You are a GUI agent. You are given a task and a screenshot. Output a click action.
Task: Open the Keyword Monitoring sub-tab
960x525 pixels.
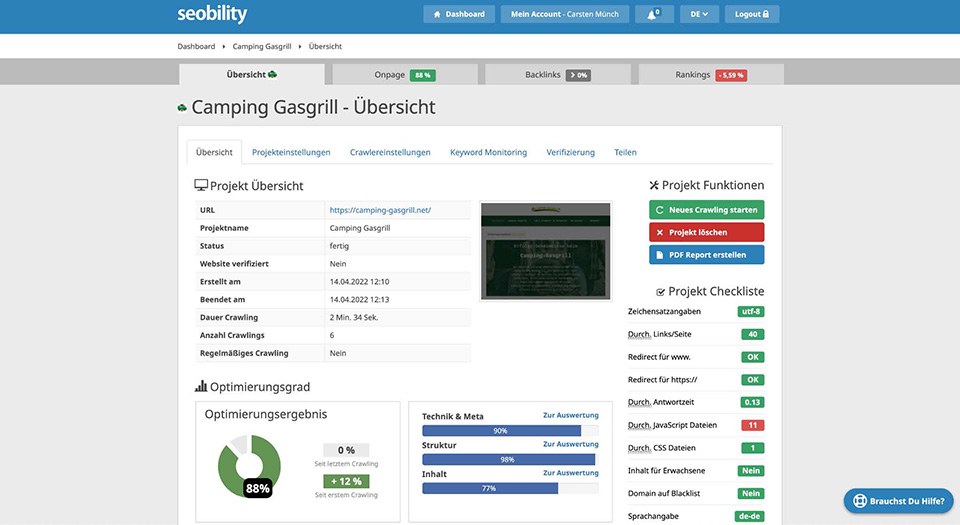coord(488,152)
